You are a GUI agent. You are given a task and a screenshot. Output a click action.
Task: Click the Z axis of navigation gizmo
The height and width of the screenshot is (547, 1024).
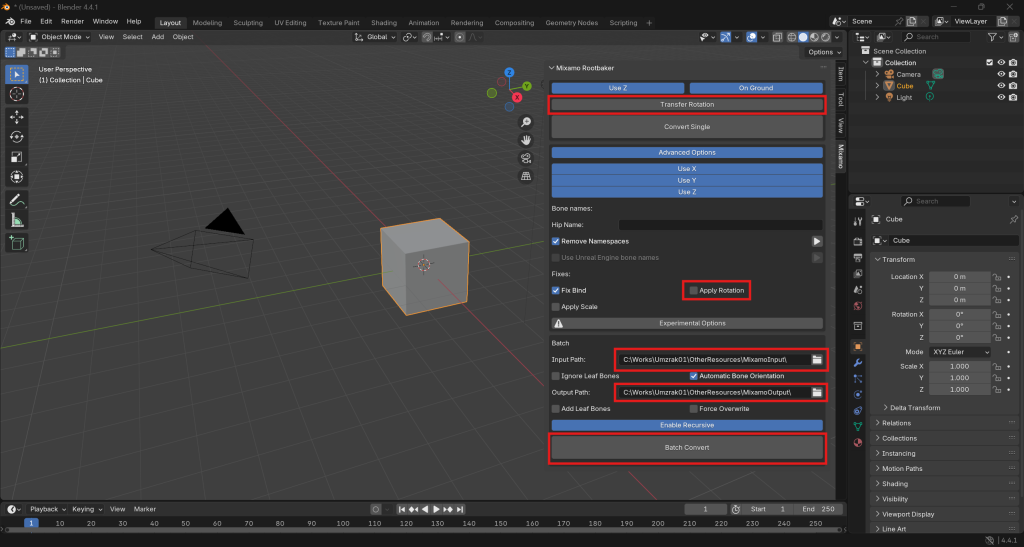tap(509, 72)
